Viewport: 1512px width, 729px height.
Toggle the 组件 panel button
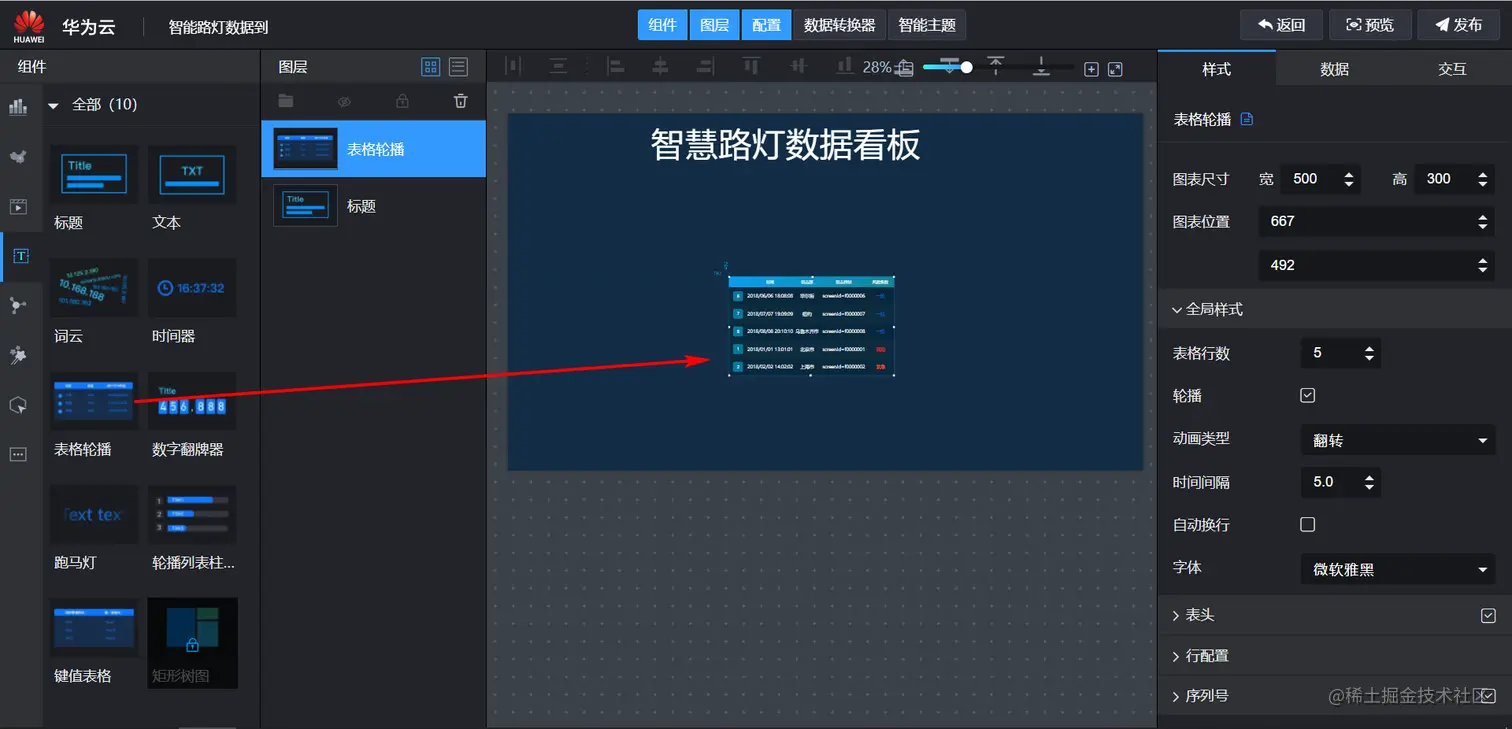(x=663, y=25)
